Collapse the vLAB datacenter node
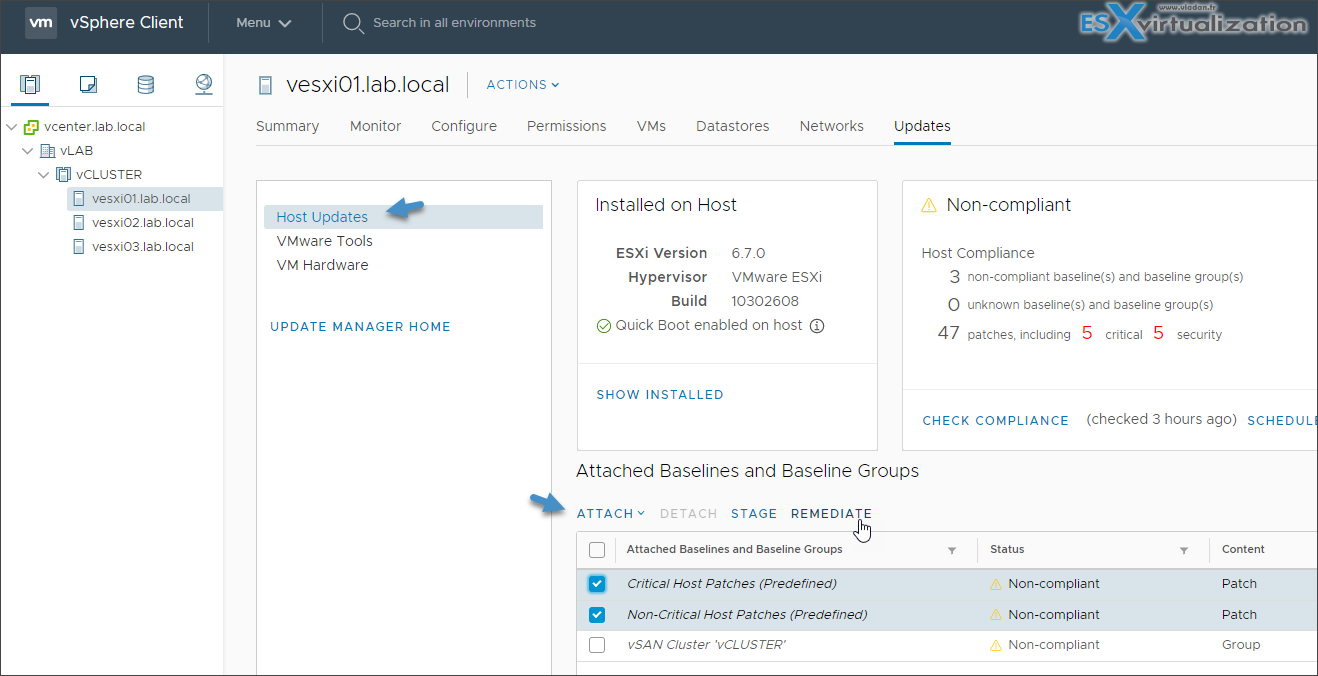The image size is (1318, 676). (x=27, y=151)
